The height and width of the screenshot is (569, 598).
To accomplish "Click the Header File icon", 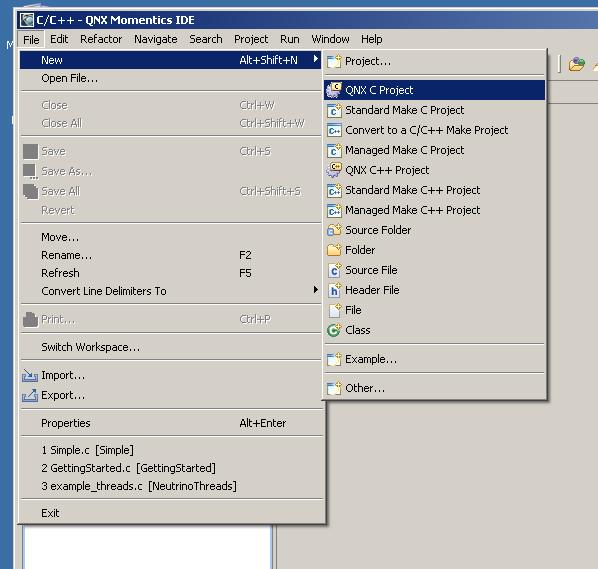I will 334,290.
